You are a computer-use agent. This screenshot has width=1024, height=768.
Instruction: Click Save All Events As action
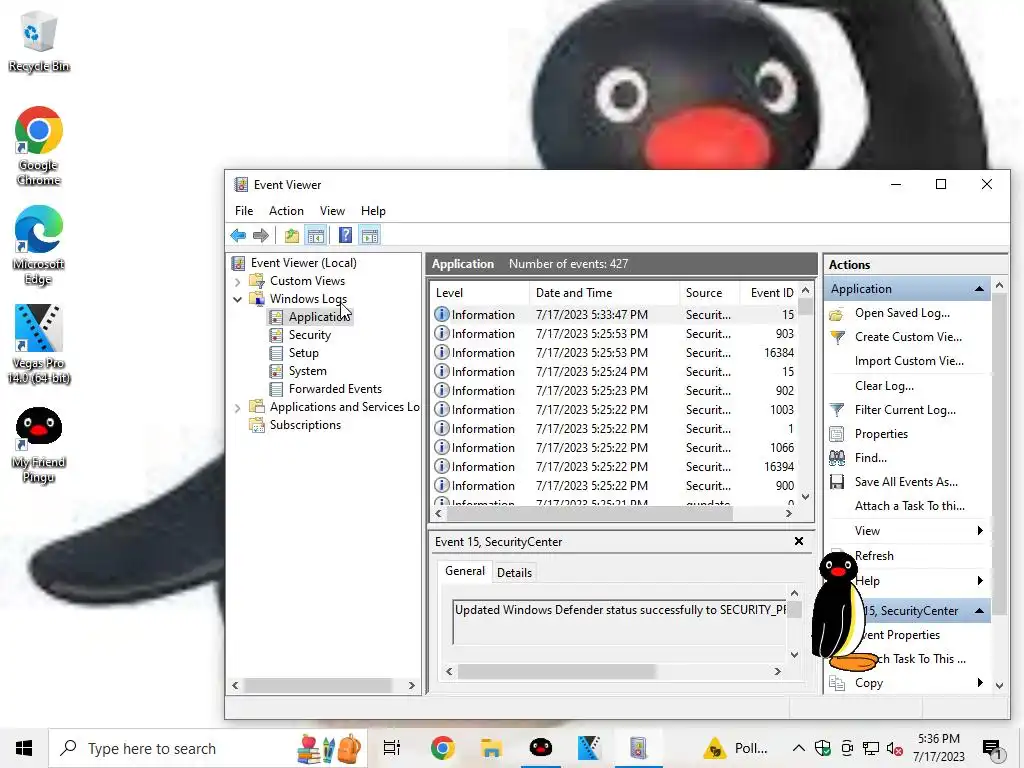click(x=906, y=482)
